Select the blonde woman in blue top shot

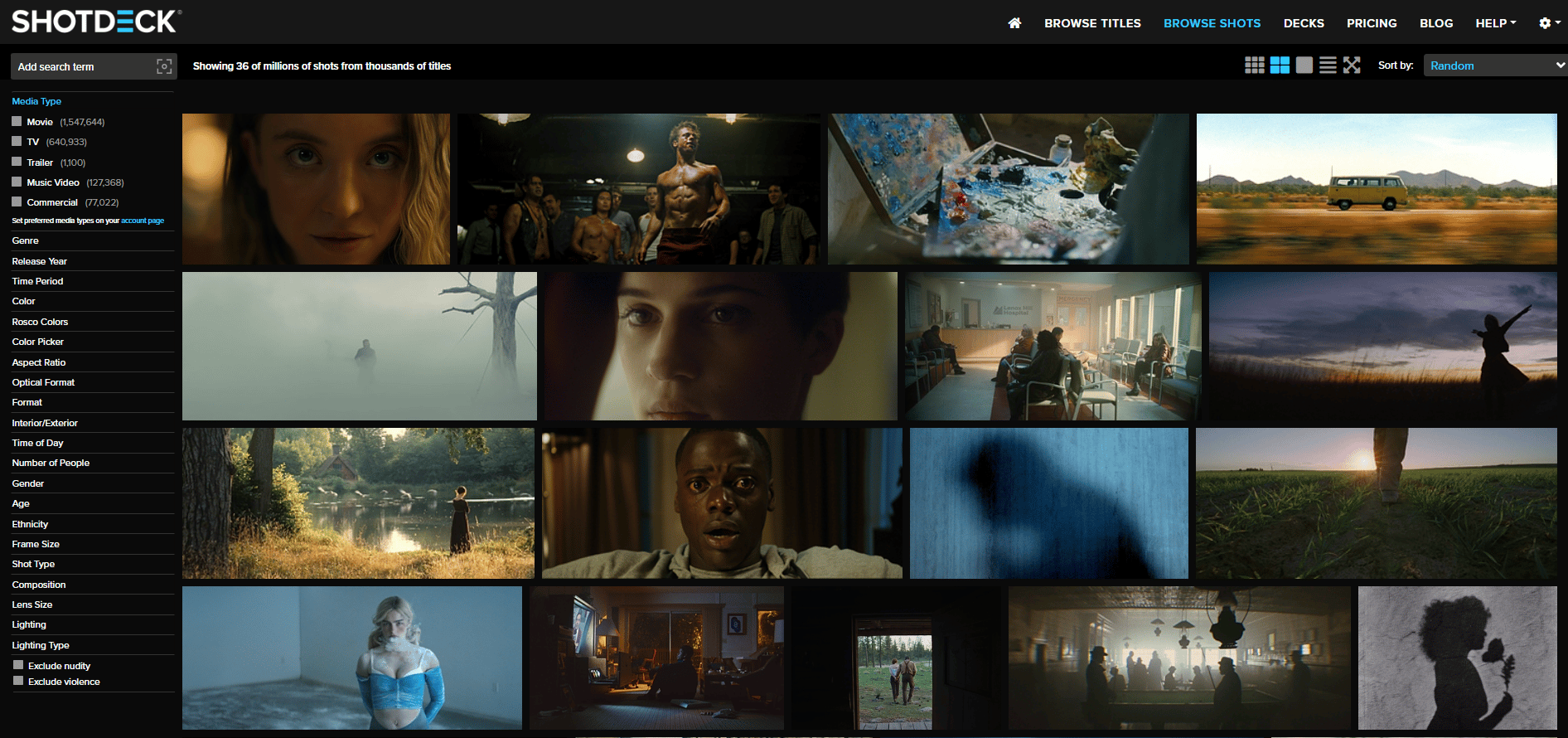[352, 658]
